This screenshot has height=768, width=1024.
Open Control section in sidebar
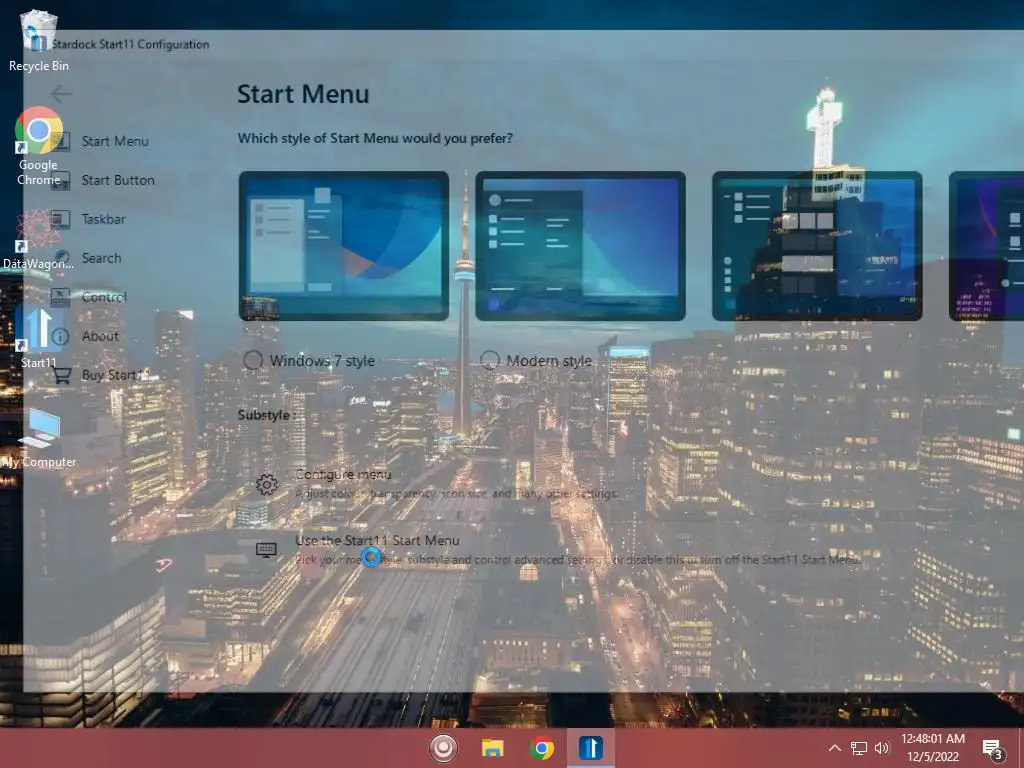click(104, 297)
